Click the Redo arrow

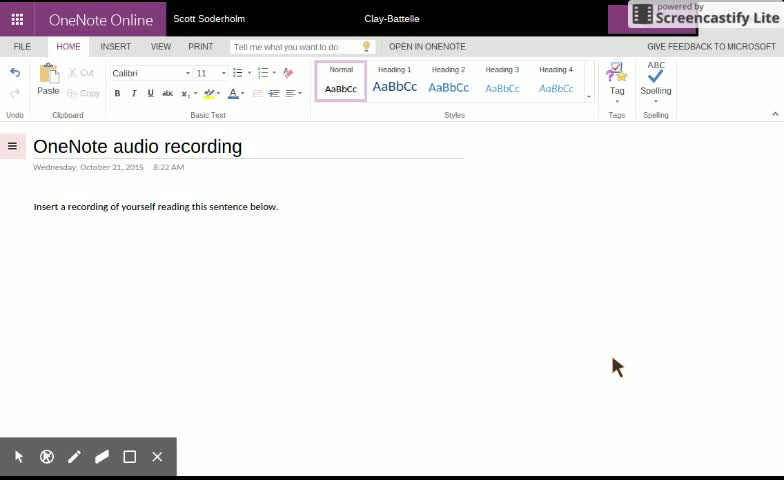tap(15, 93)
